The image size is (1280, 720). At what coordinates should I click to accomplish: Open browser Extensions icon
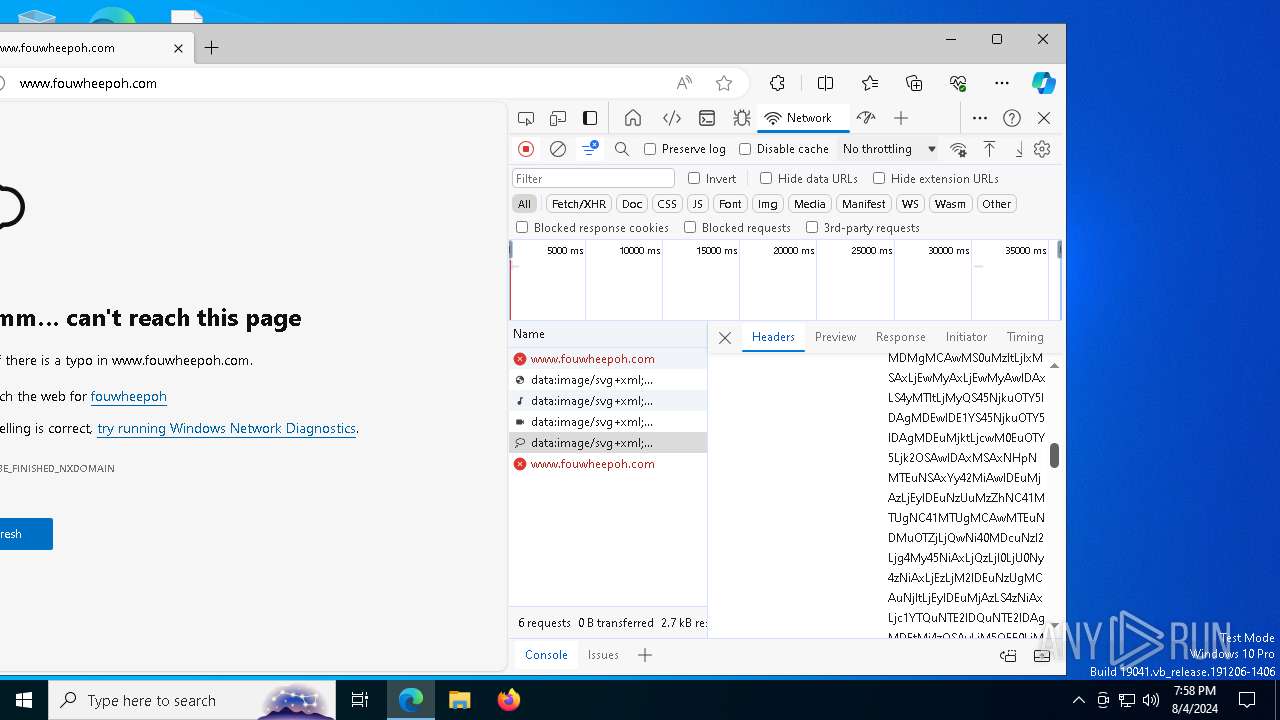point(777,83)
